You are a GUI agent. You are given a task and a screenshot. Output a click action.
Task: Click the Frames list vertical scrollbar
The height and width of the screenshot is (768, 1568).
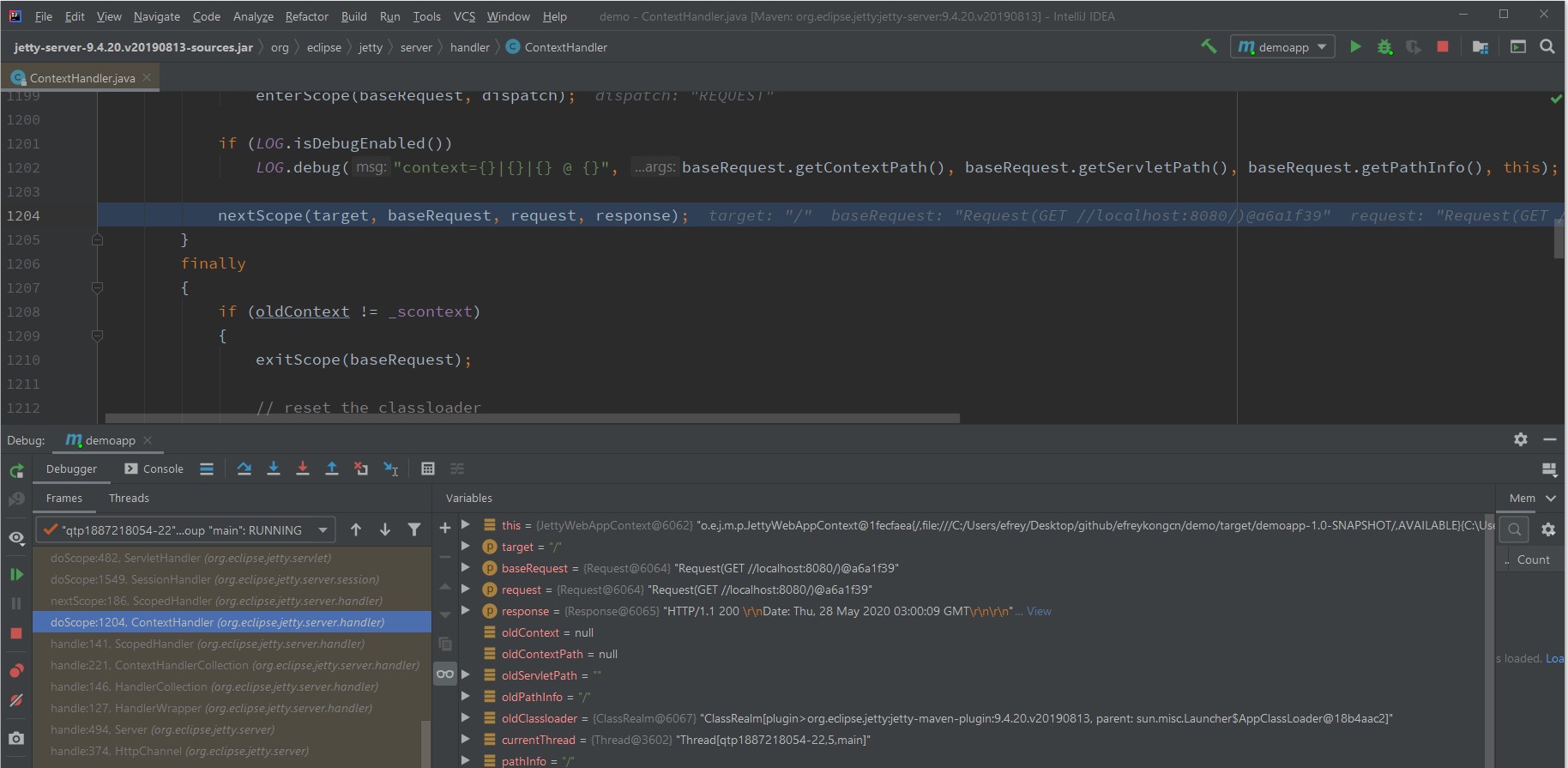pyautogui.click(x=425, y=743)
